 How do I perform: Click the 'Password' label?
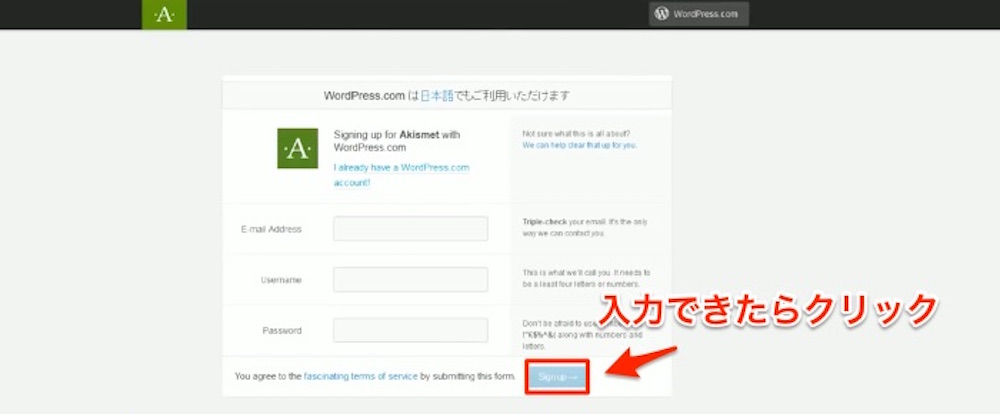(282, 331)
